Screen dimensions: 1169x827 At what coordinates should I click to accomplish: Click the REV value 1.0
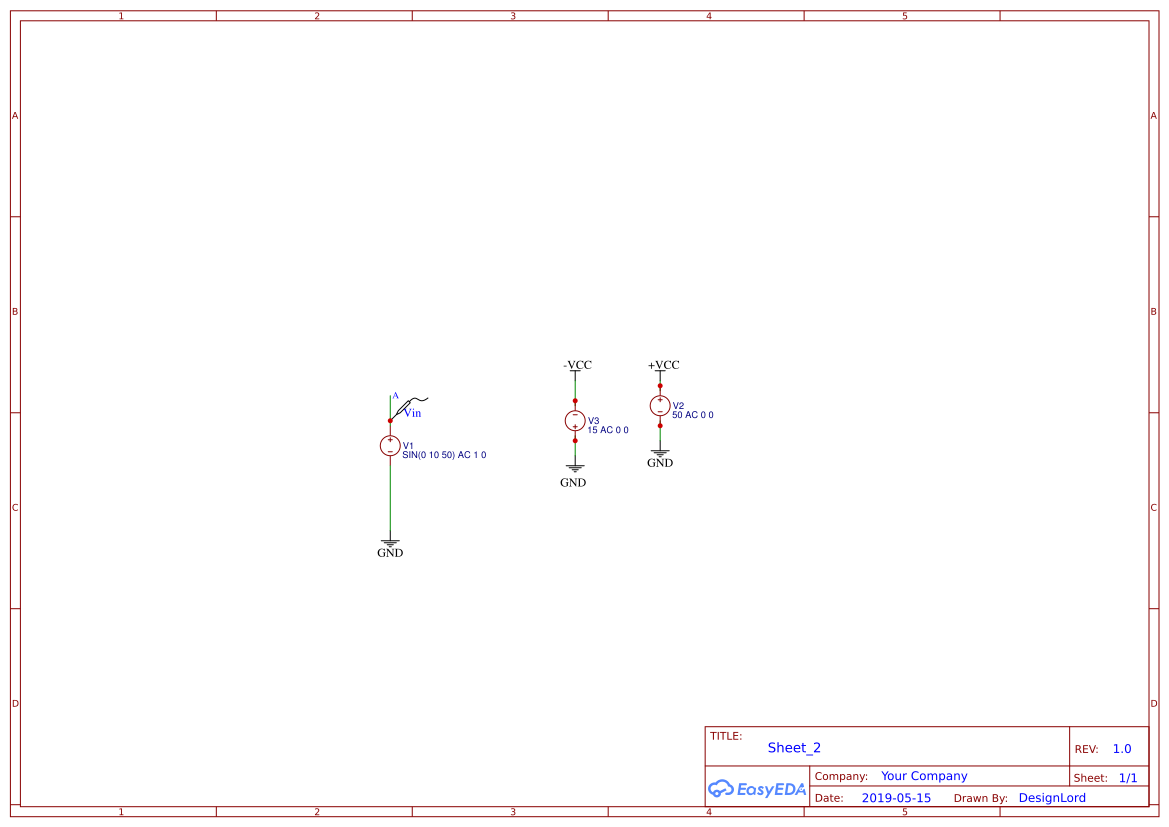coord(1120,748)
